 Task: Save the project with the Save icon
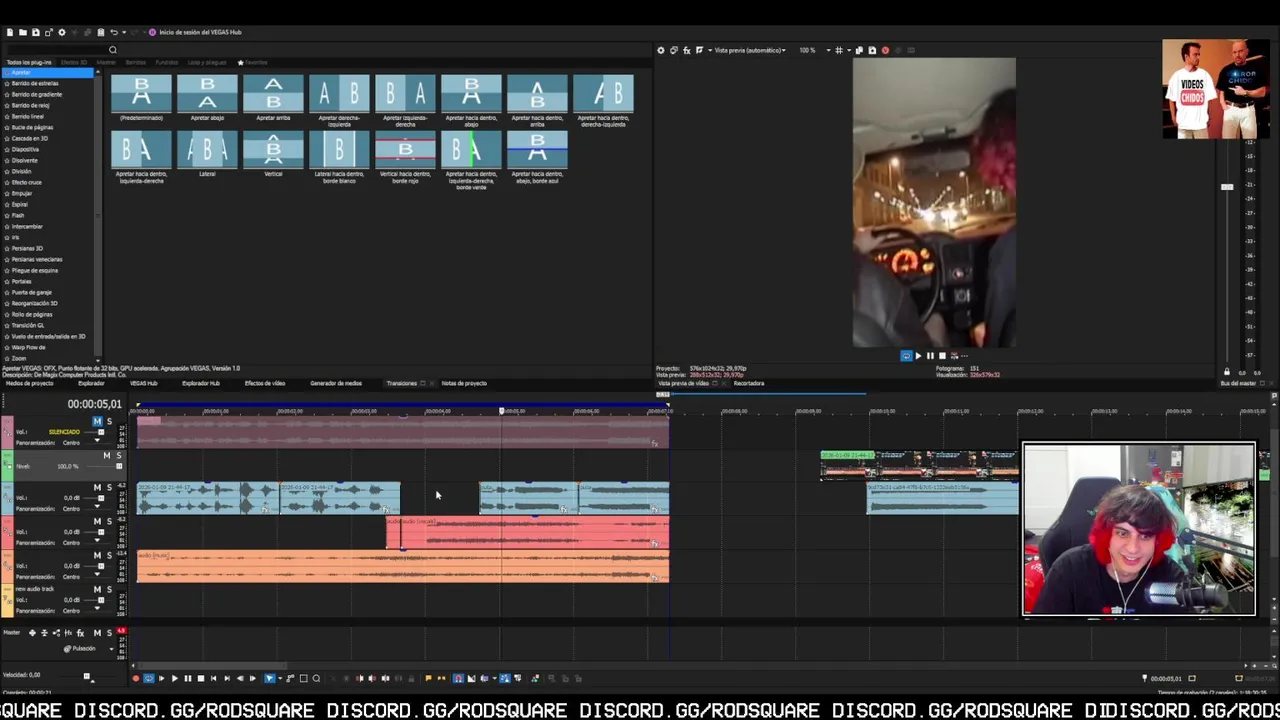[x=36, y=32]
